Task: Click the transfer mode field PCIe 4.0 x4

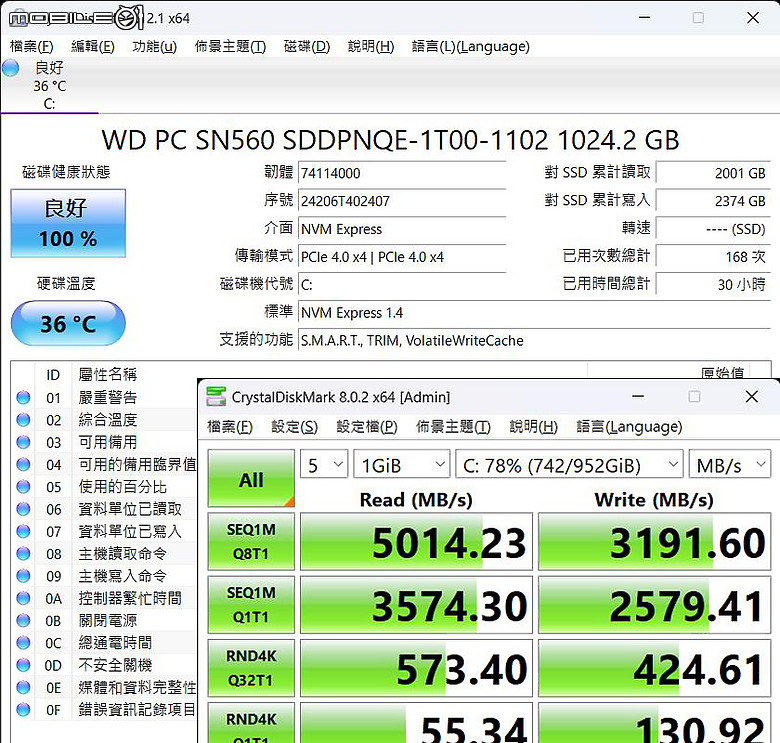Action: click(402, 257)
